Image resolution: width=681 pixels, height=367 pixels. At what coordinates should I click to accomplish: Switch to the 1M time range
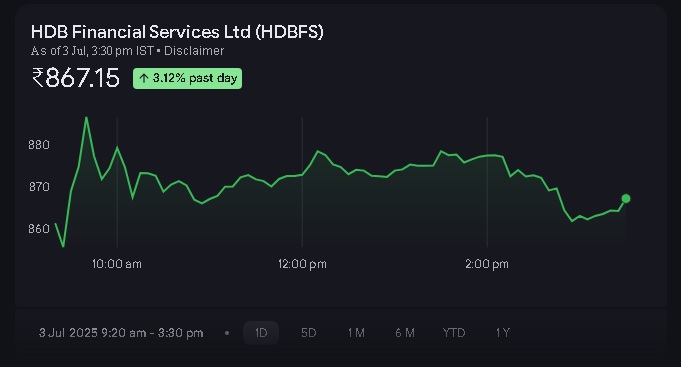click(356, 333)
